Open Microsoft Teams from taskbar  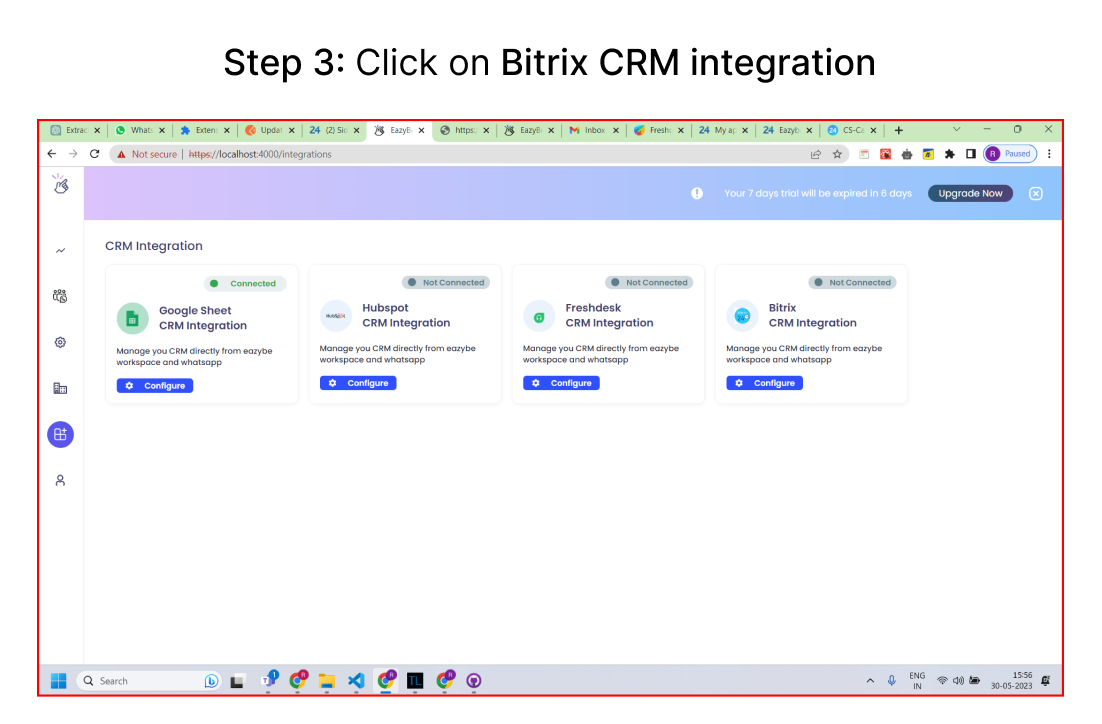(x=269, y=680)
